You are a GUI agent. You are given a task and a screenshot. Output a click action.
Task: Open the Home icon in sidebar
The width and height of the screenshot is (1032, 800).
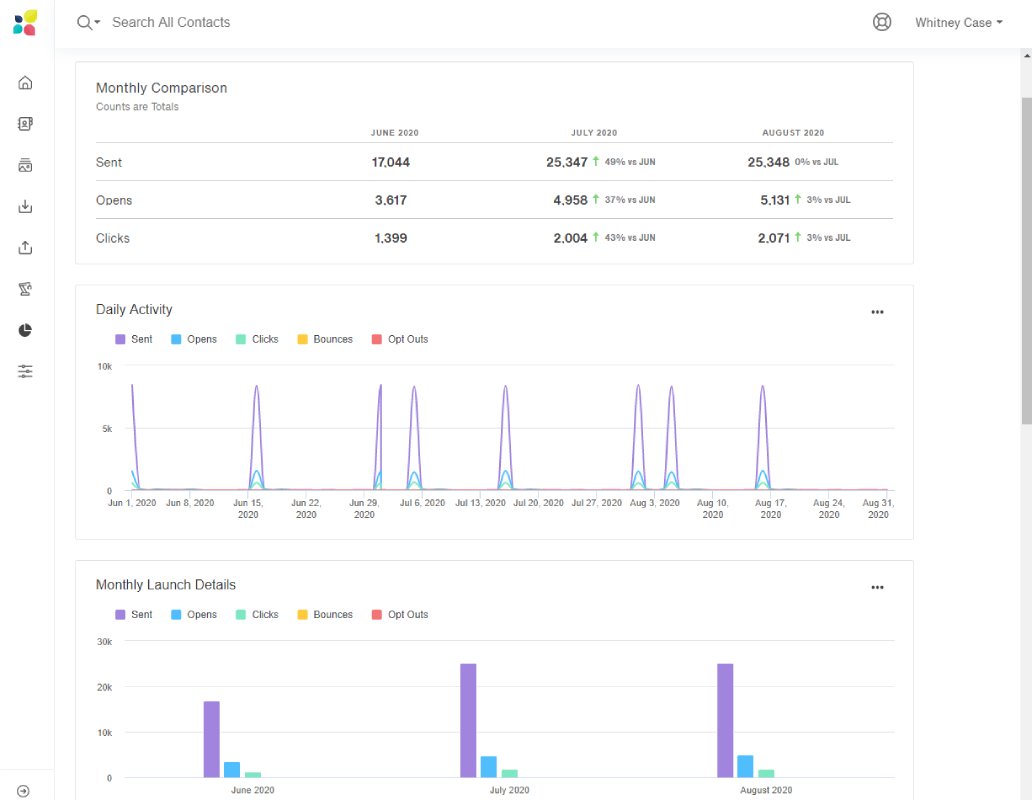tap(25, 83)
